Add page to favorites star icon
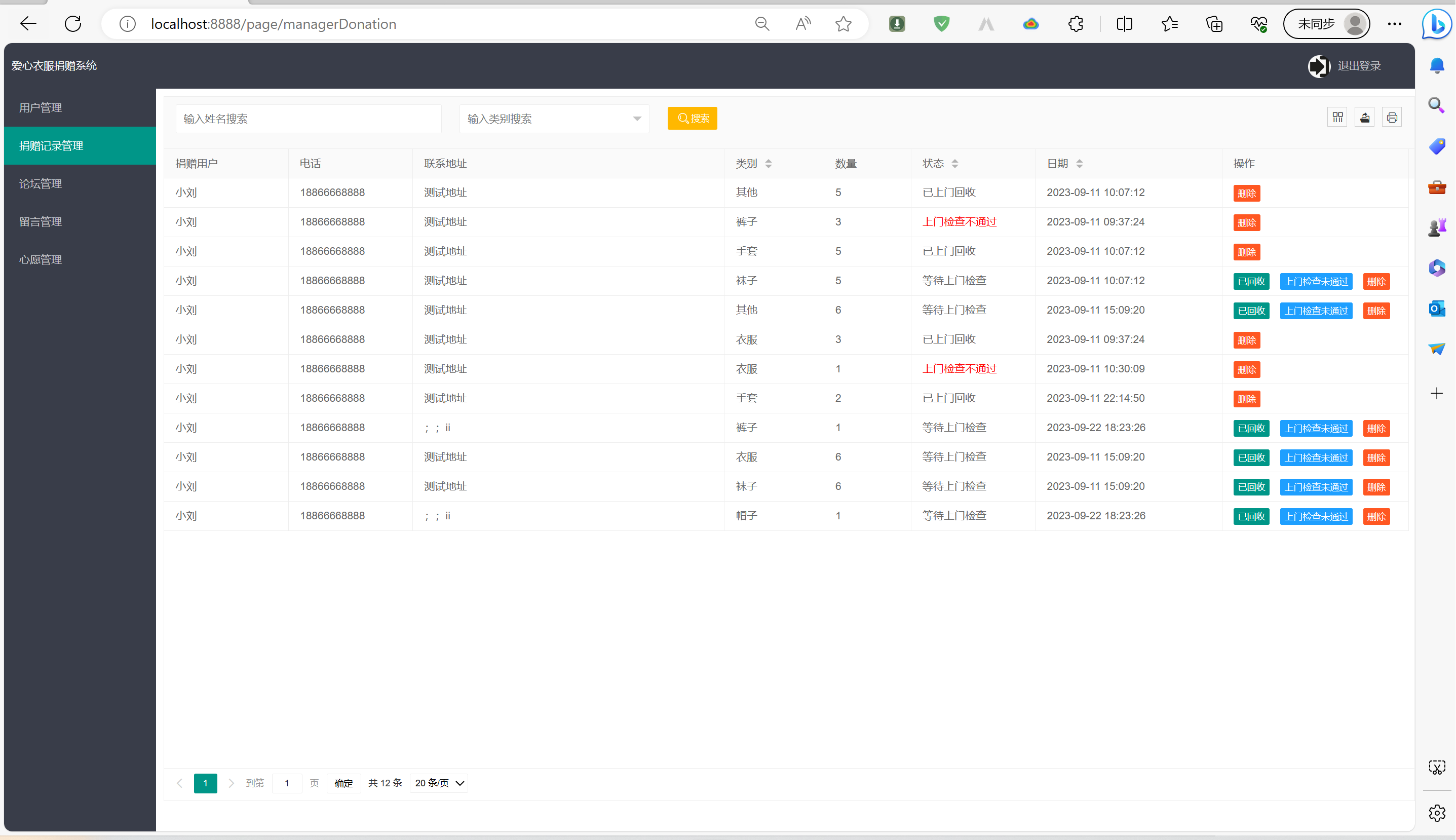The image size is (1456, 840). click(843, 24)
